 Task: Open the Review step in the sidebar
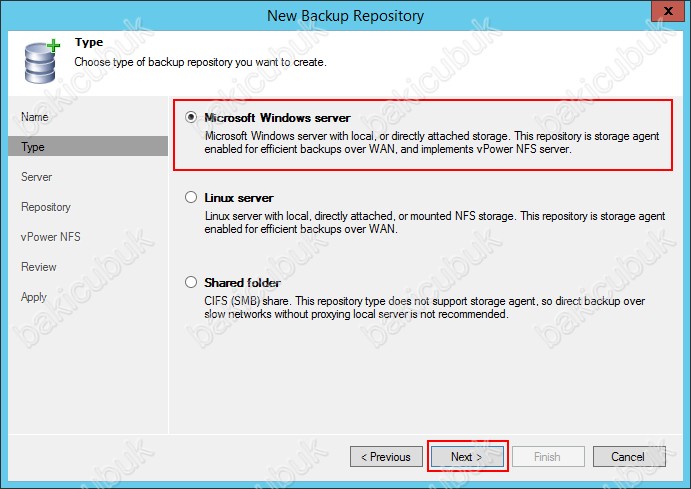coord(39,267)
